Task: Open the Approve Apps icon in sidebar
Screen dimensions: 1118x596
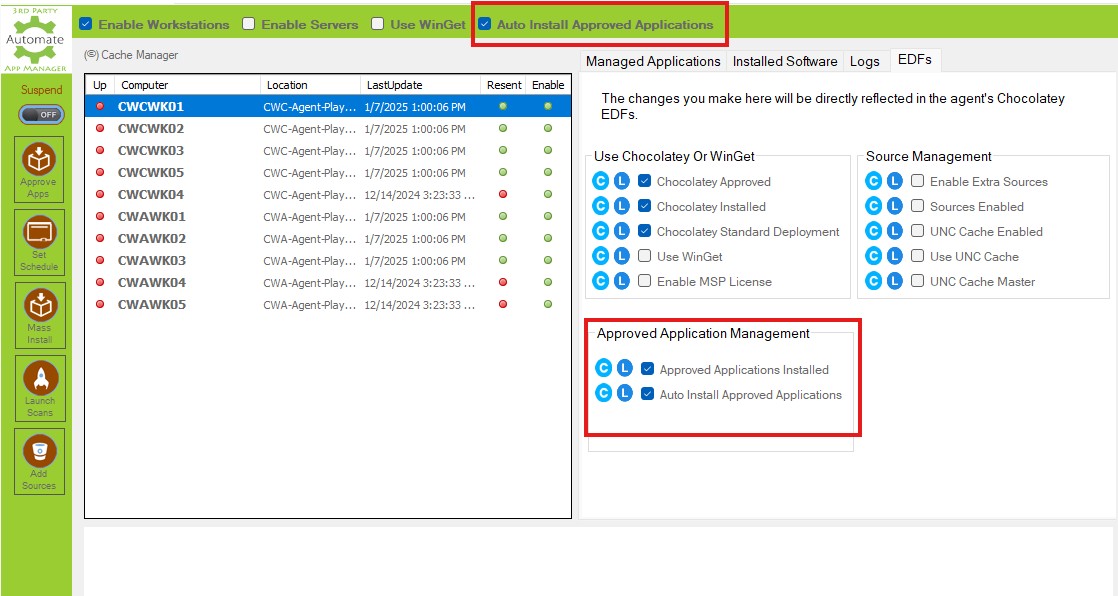Action: 39,169
